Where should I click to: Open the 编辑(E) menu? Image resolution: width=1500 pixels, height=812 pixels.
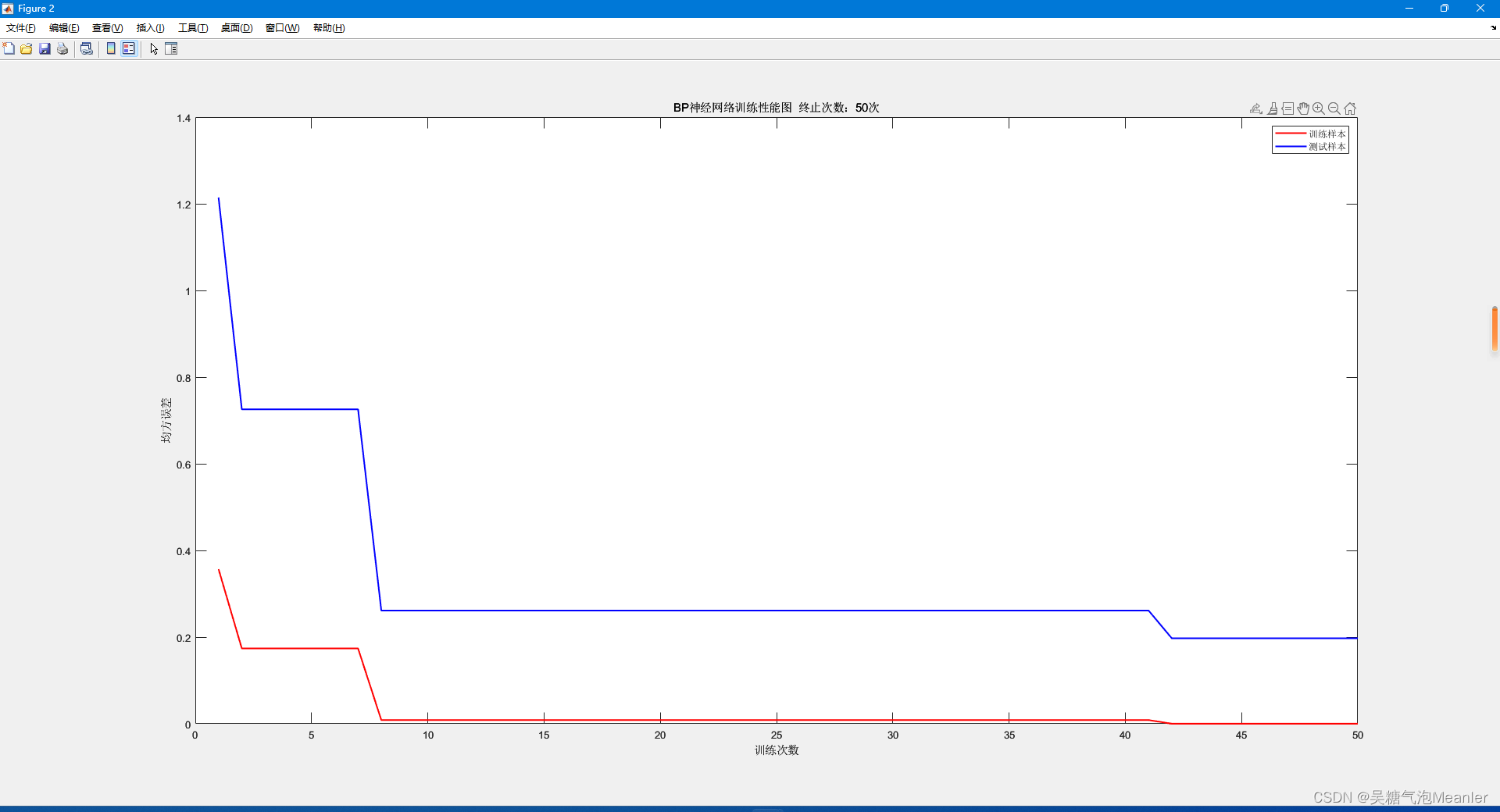[x=64, y=28]
